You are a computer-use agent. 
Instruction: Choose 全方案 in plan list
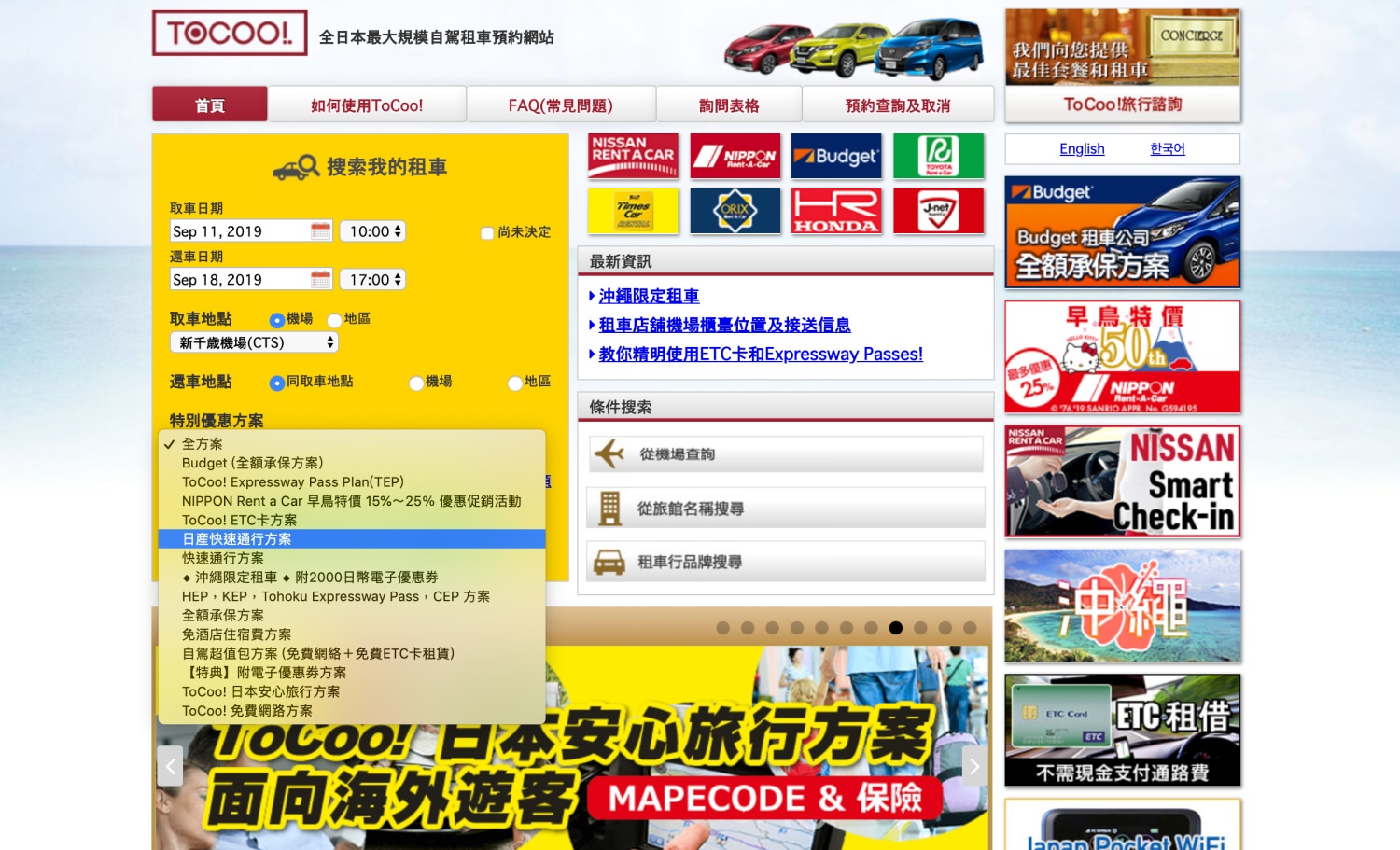point(352,444)
